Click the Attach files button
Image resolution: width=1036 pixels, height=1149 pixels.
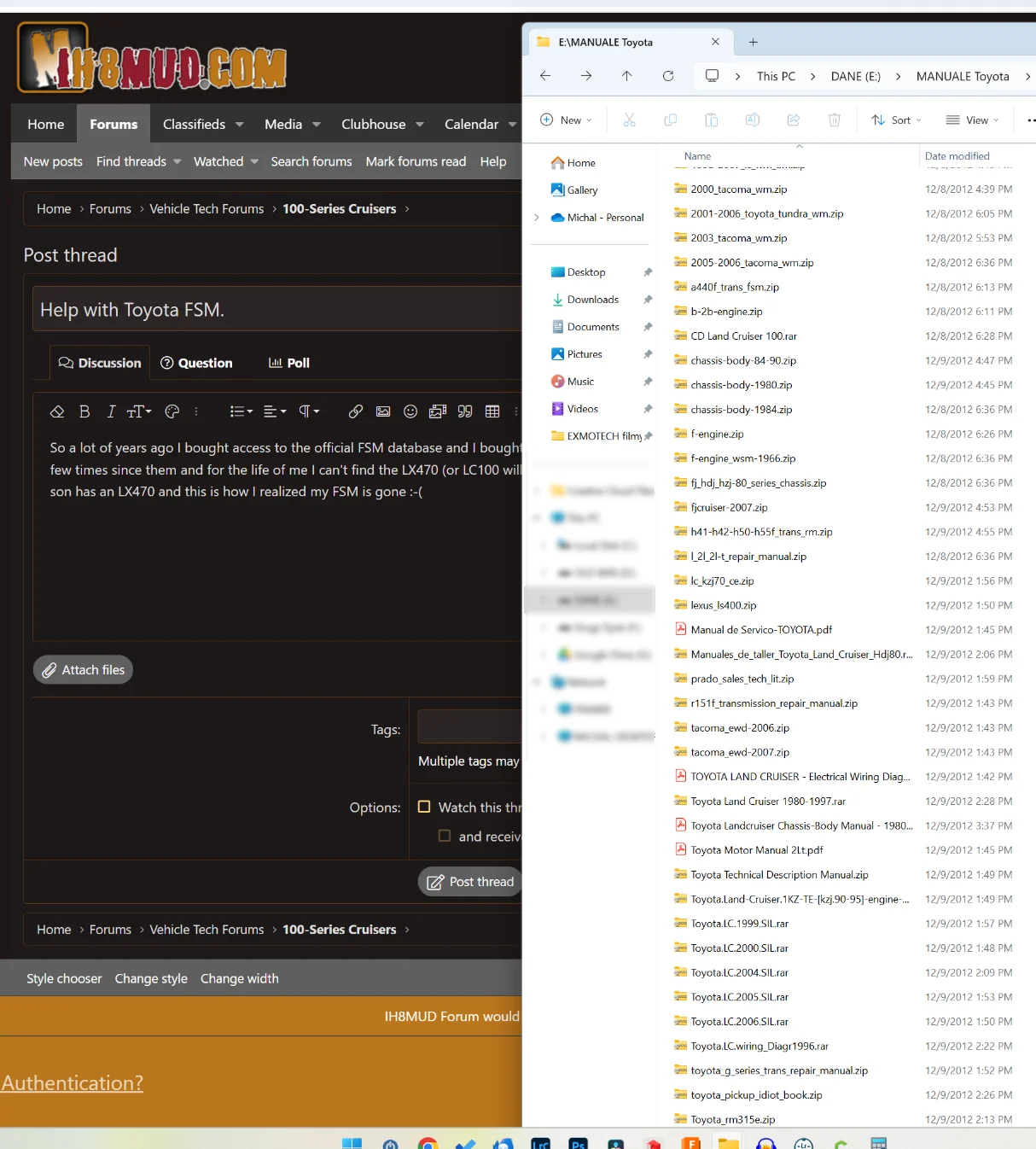pyautogui.click(x=84, y=670)
